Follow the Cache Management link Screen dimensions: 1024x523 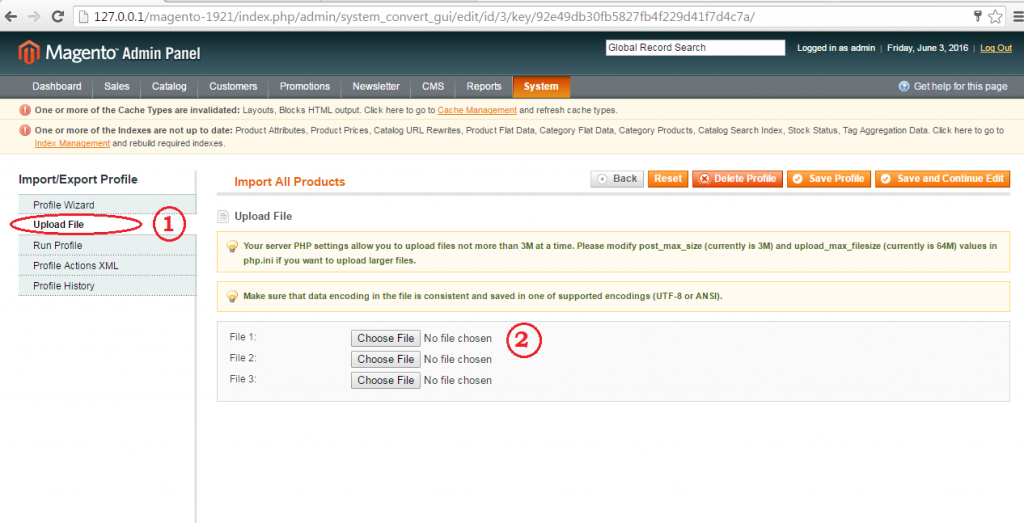click(477, 110)
